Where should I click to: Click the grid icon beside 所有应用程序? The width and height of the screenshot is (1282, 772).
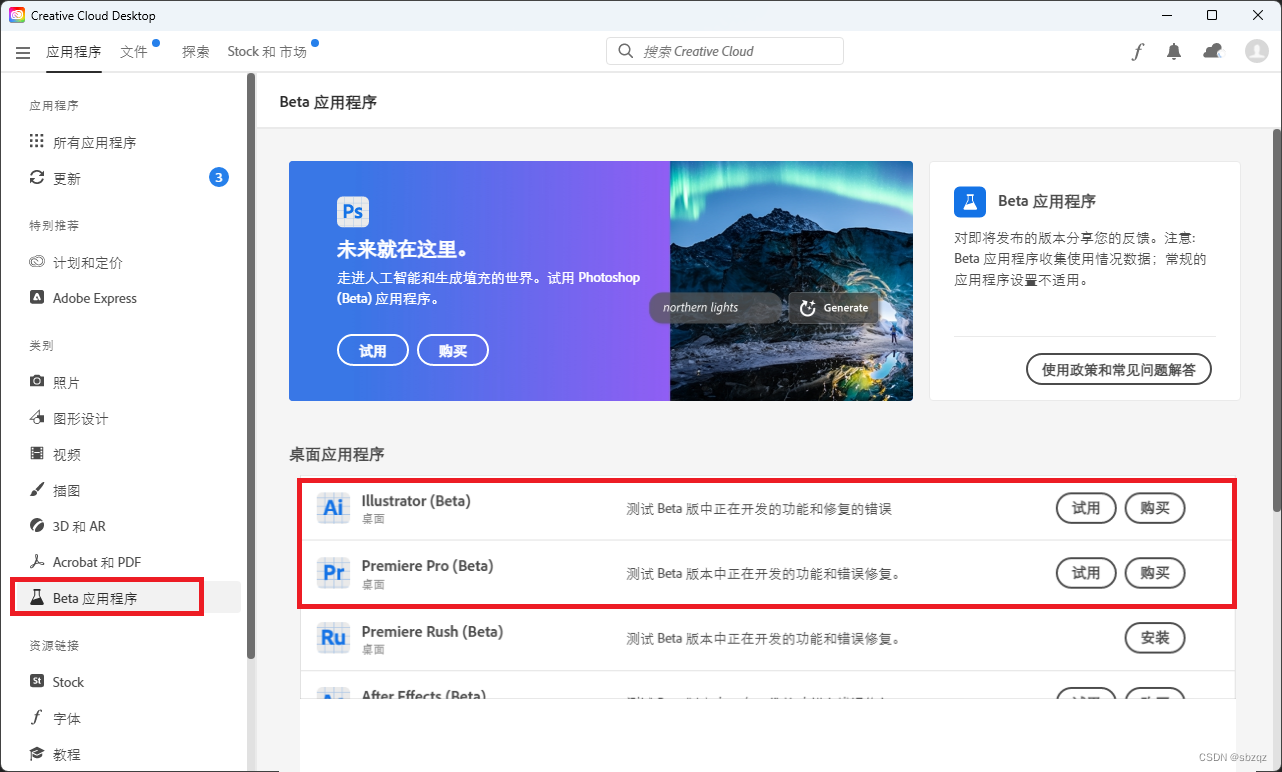(37, 142)
